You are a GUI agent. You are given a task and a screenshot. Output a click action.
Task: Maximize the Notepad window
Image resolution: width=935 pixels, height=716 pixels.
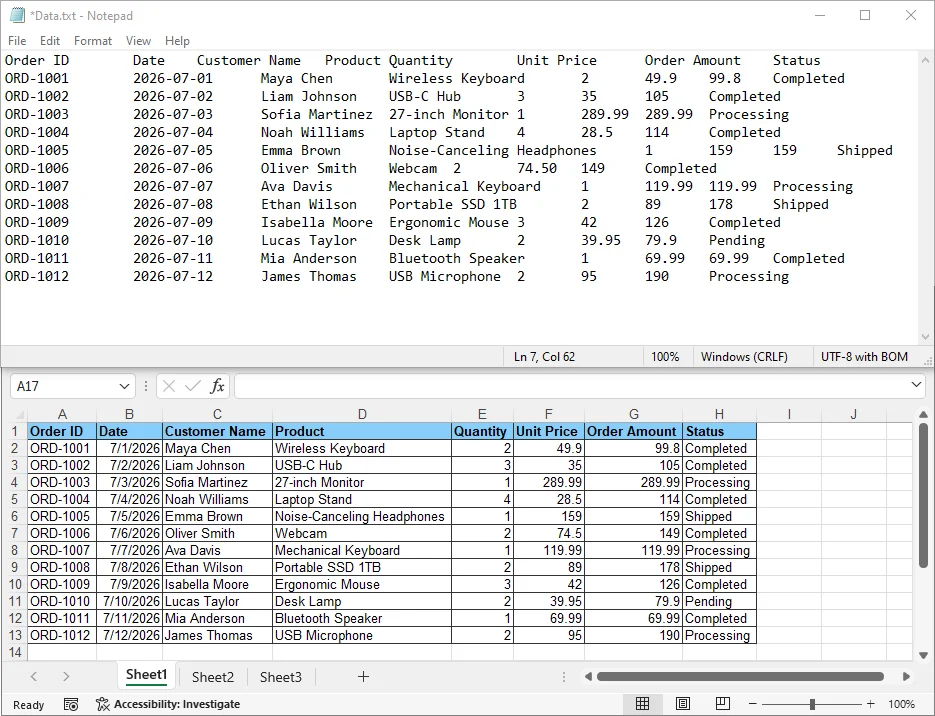click(x=865, y=16)
